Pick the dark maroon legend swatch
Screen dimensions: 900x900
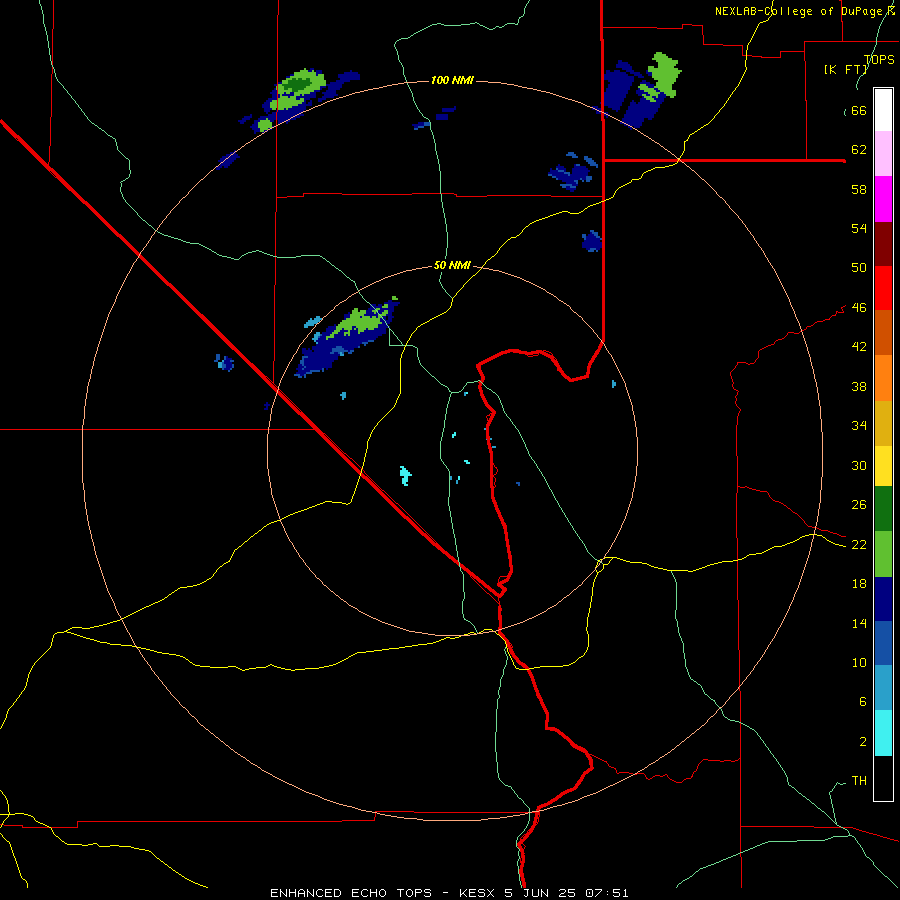tap(883, 243)
